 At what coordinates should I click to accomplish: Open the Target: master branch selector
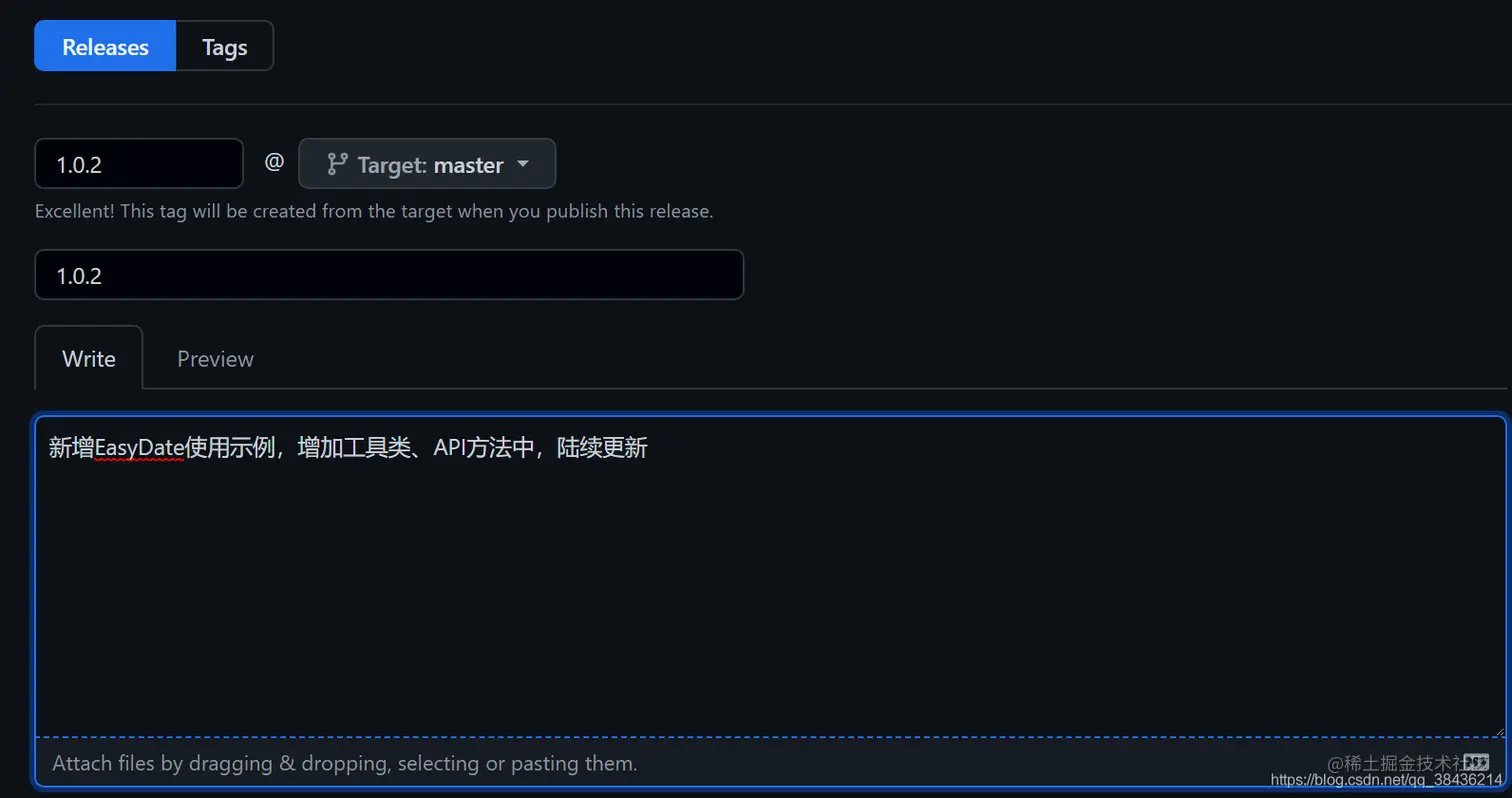point(427,164)
